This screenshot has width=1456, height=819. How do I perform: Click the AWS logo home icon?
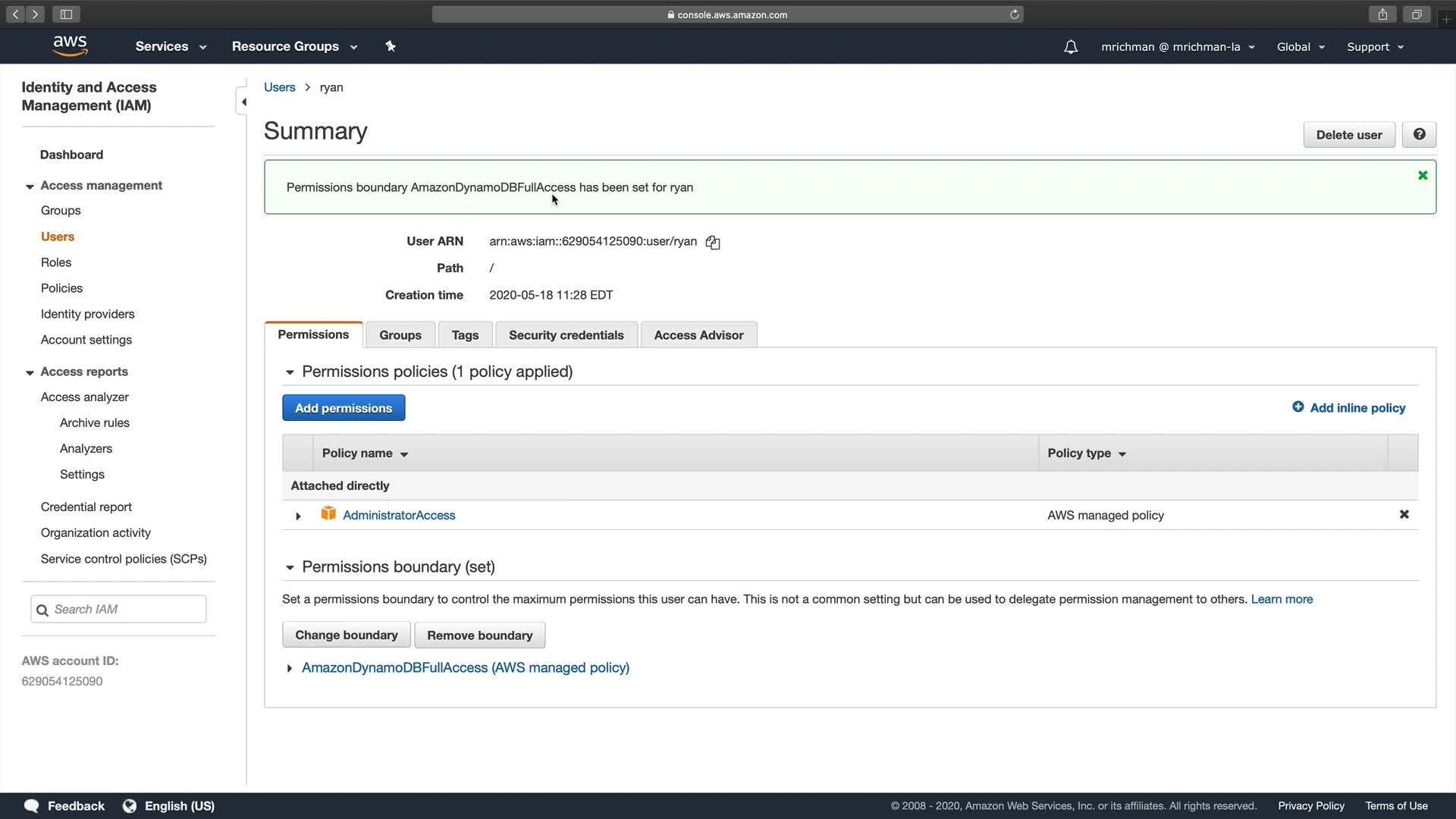[x=70, y=45]
